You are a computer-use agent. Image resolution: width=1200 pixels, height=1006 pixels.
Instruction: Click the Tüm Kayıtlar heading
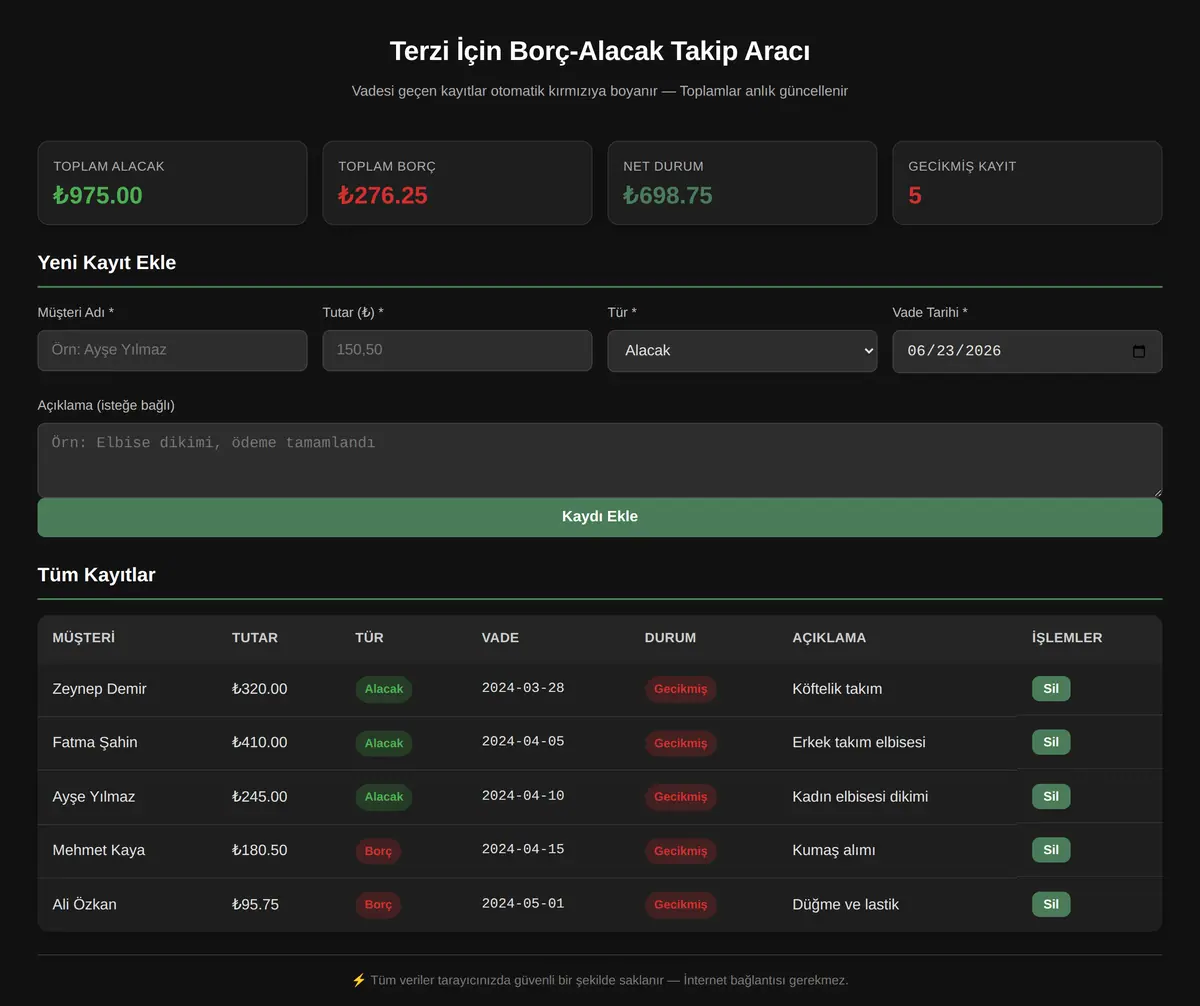(97, 575)
